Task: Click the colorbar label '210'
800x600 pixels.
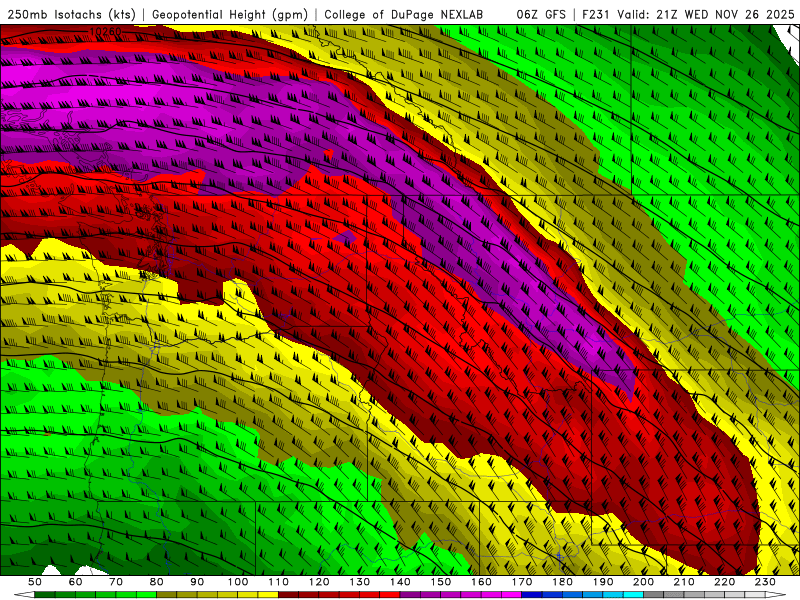Action: 684,582
